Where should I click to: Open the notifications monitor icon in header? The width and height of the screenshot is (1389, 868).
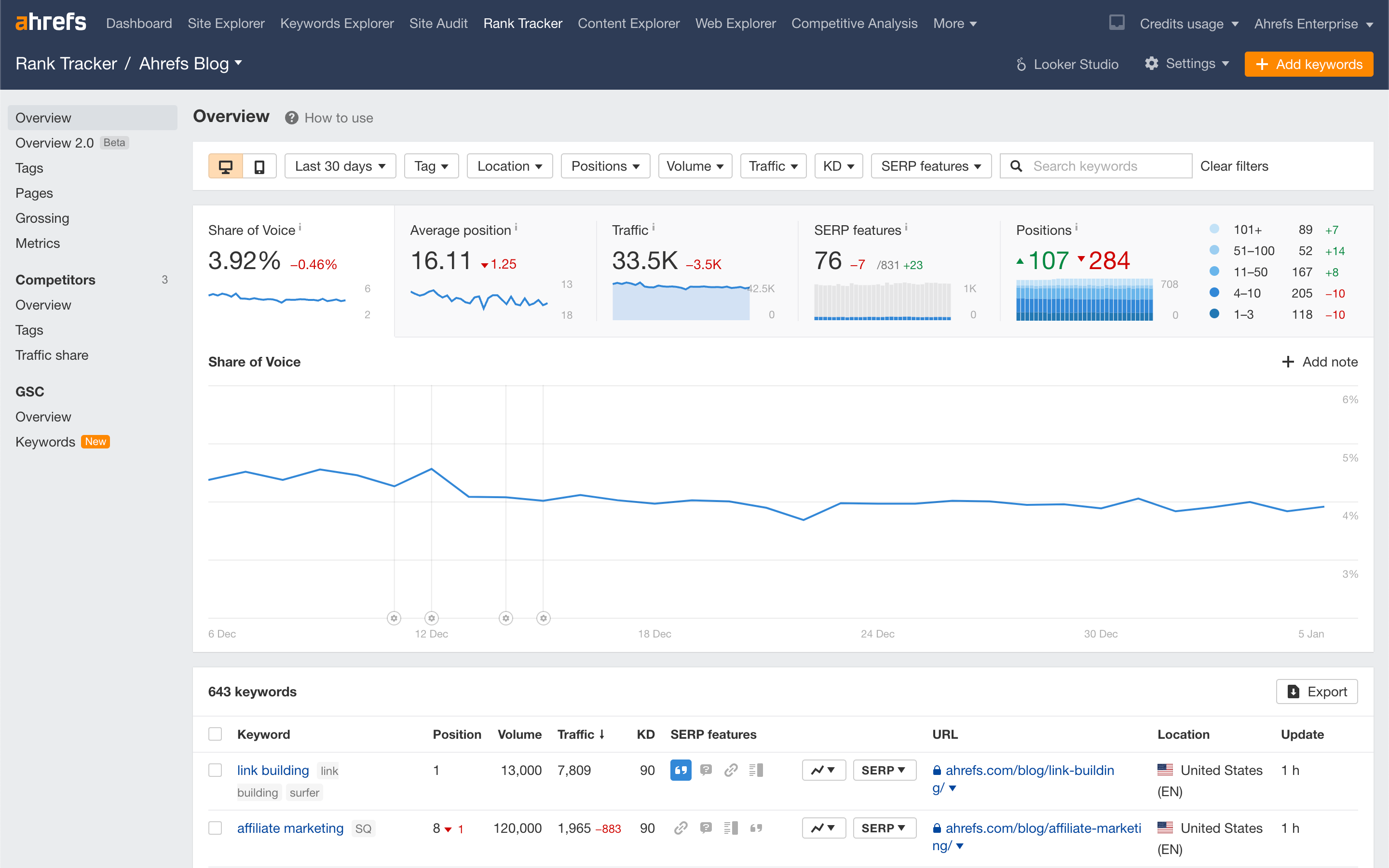(1117, 23)
